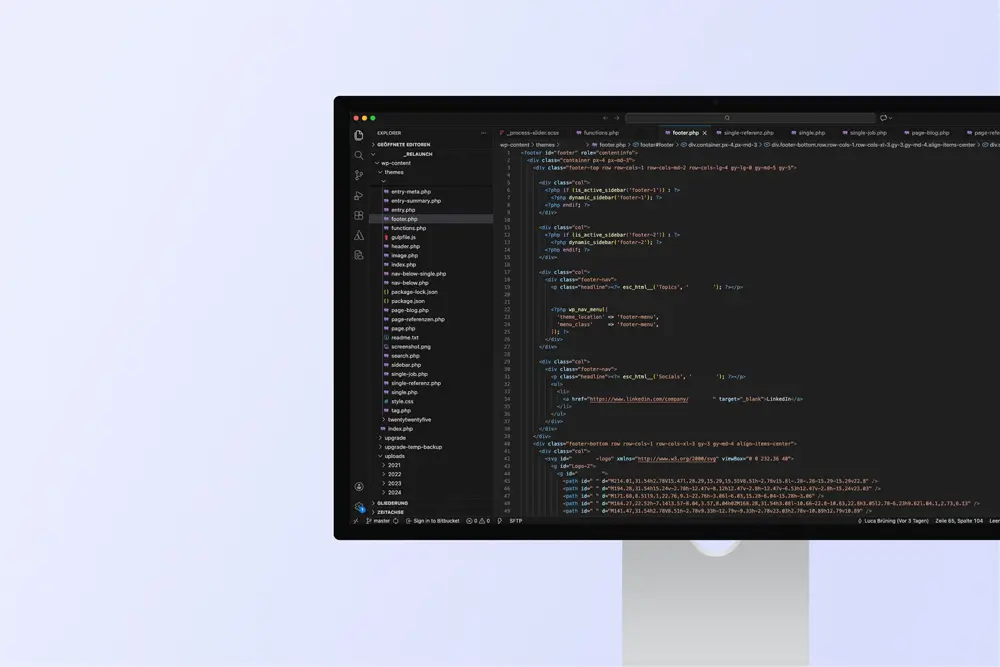Open style.css in the file tree
The image size is (1000, 667).
point(402,401)
